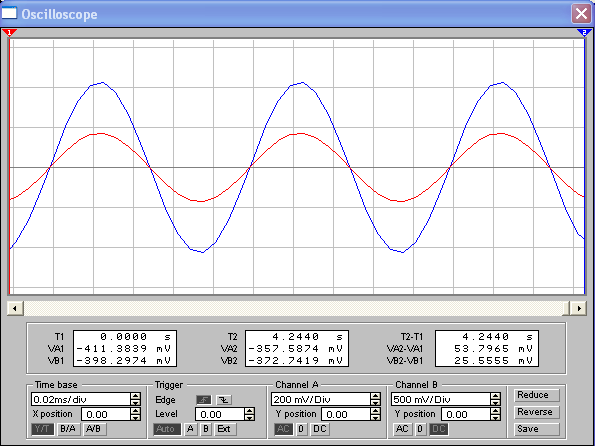595x446 pixels.
Task: Close the Oscilloscope window
Action: (581, 14)
